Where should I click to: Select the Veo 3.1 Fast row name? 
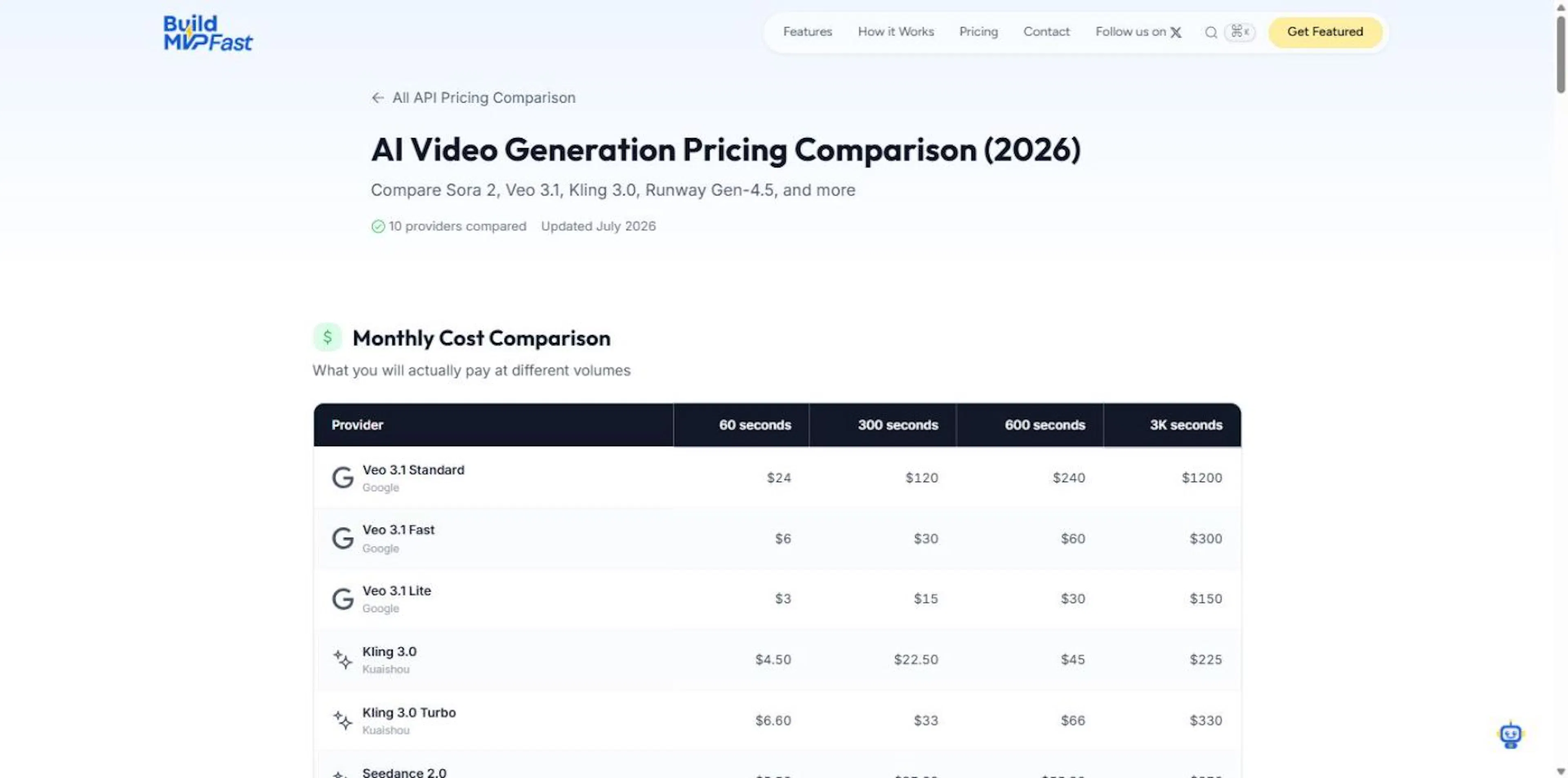click(x=398, y=530)
